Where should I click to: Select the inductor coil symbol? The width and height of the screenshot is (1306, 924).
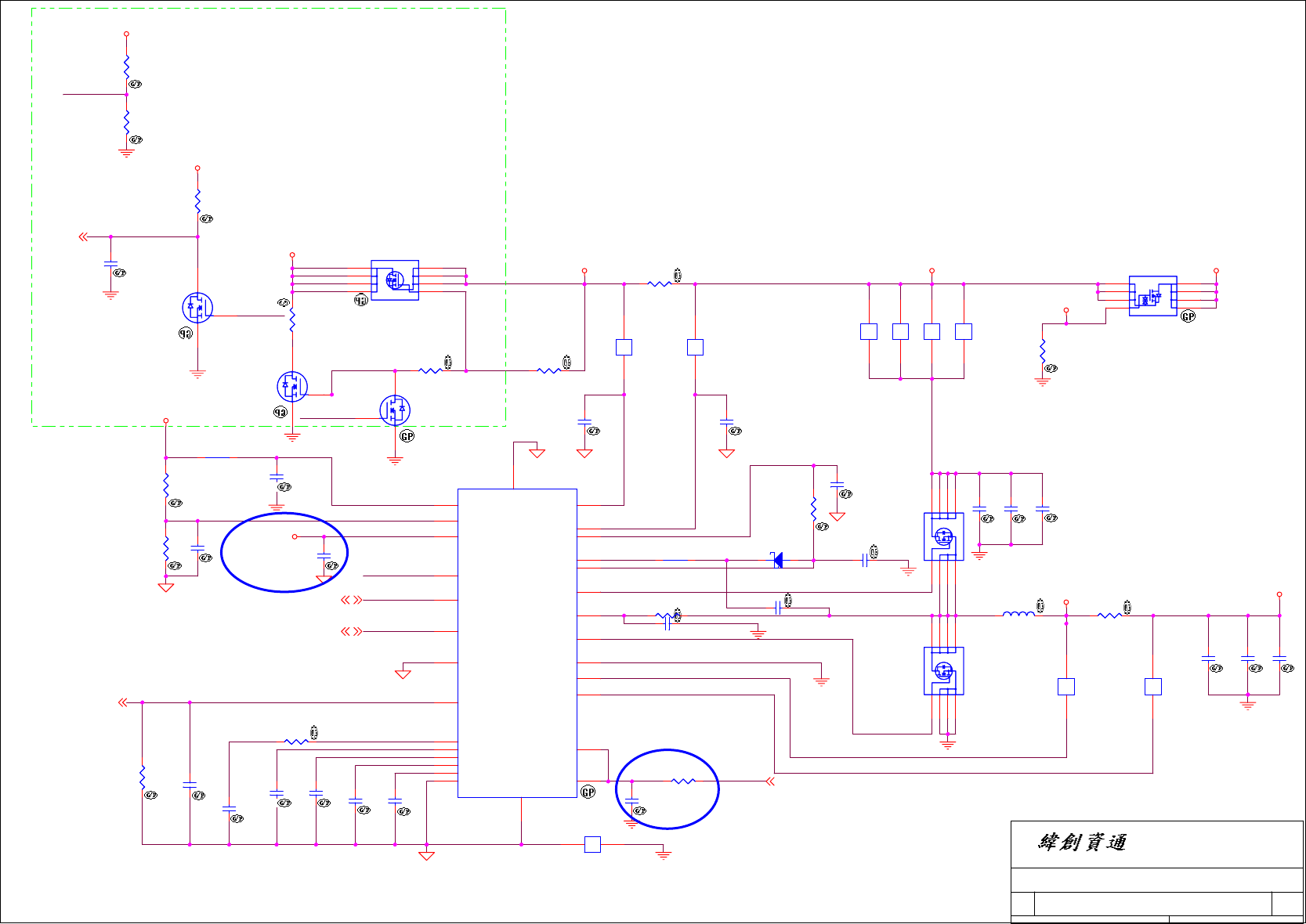pyautogui.click(x=1018, y=615)
